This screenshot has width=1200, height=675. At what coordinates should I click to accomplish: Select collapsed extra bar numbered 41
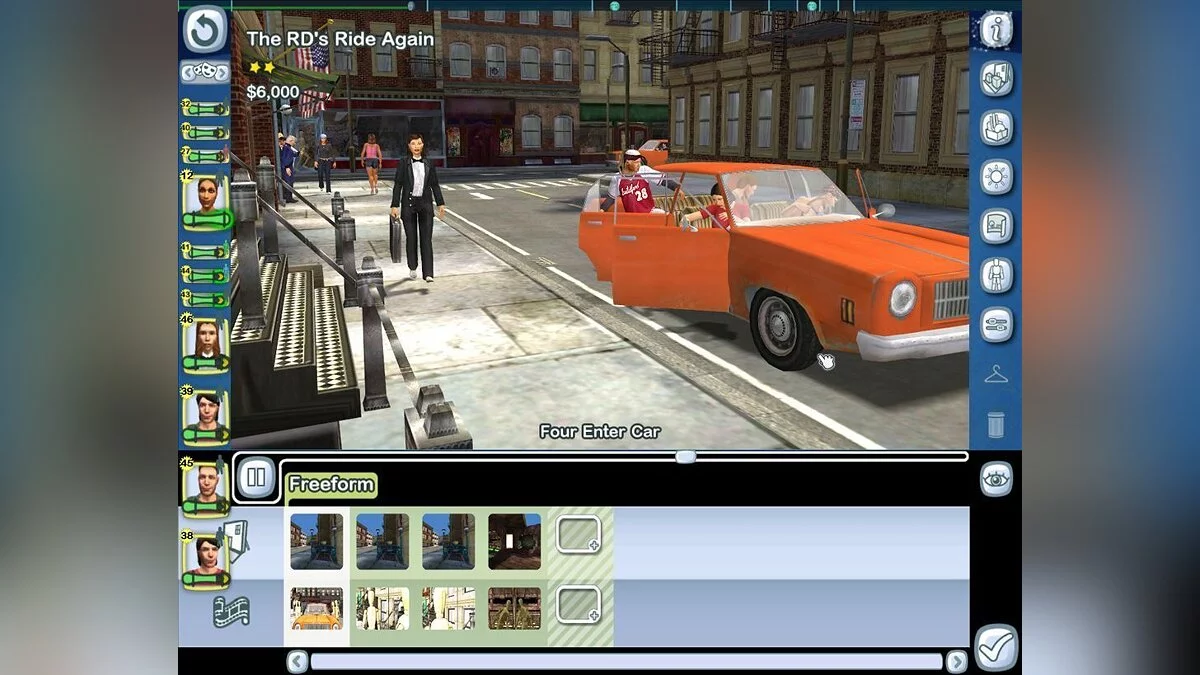[205, 251]
